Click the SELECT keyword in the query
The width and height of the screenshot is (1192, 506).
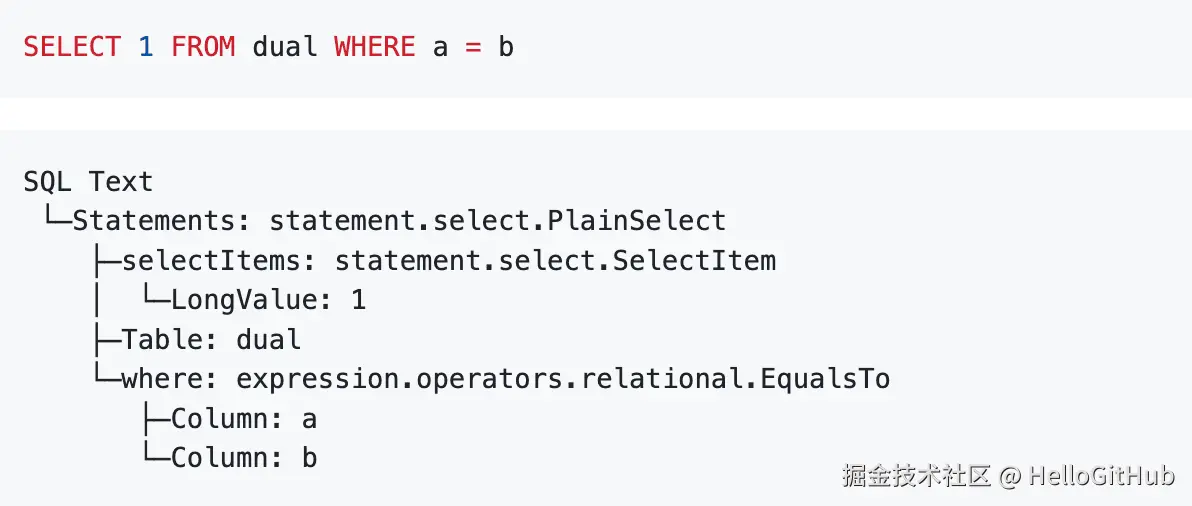pyautogui.click(x=71, y=47)
